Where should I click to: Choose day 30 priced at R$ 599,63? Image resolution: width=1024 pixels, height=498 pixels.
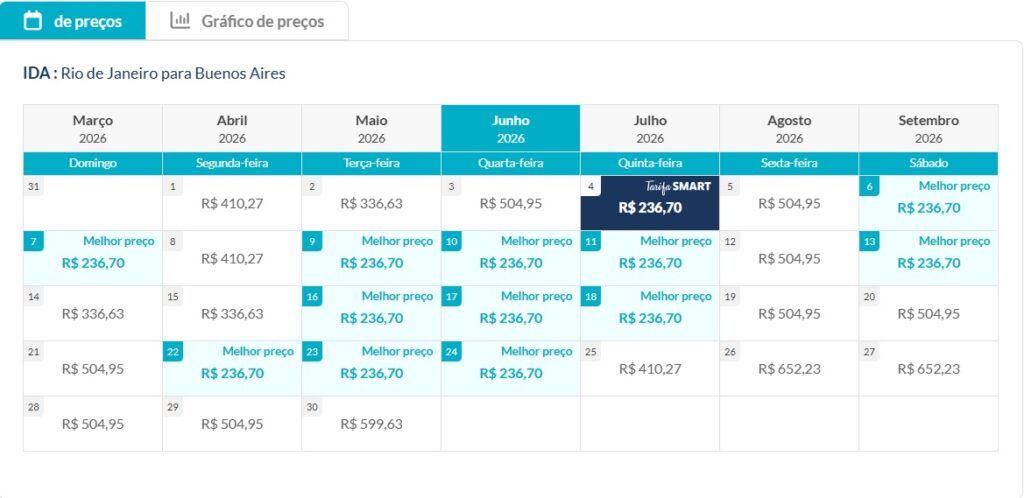coord(371,423)
